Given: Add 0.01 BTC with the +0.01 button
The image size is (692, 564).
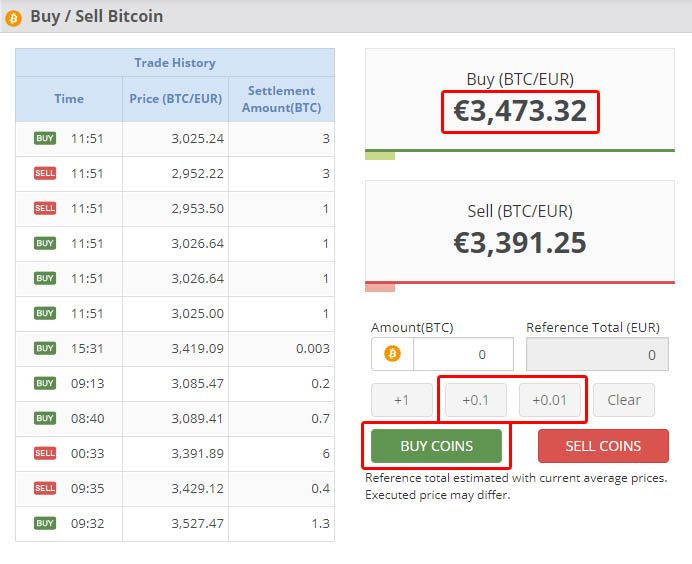Looking at the screenshot, I should (549, 400).
